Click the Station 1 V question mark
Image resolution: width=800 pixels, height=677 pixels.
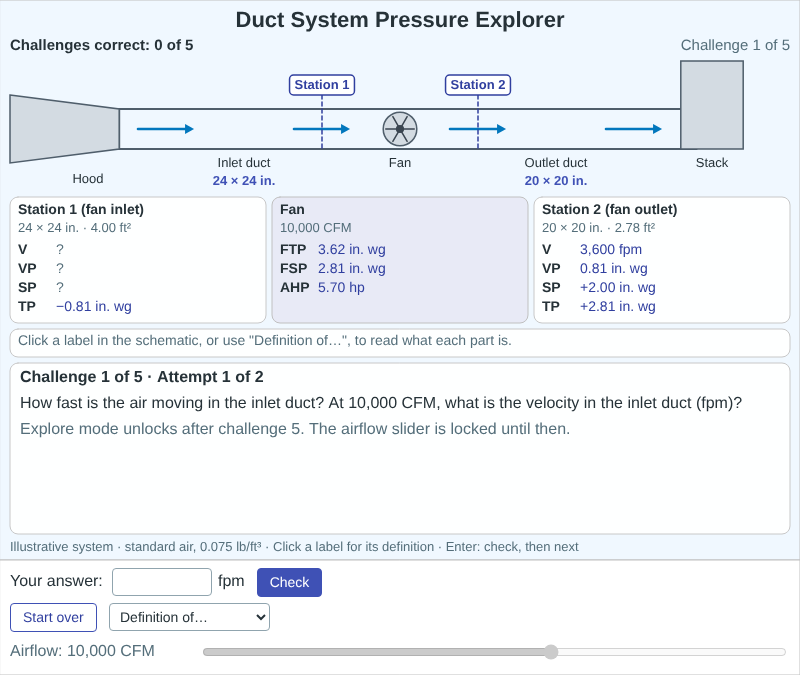[x=60, y=249]
